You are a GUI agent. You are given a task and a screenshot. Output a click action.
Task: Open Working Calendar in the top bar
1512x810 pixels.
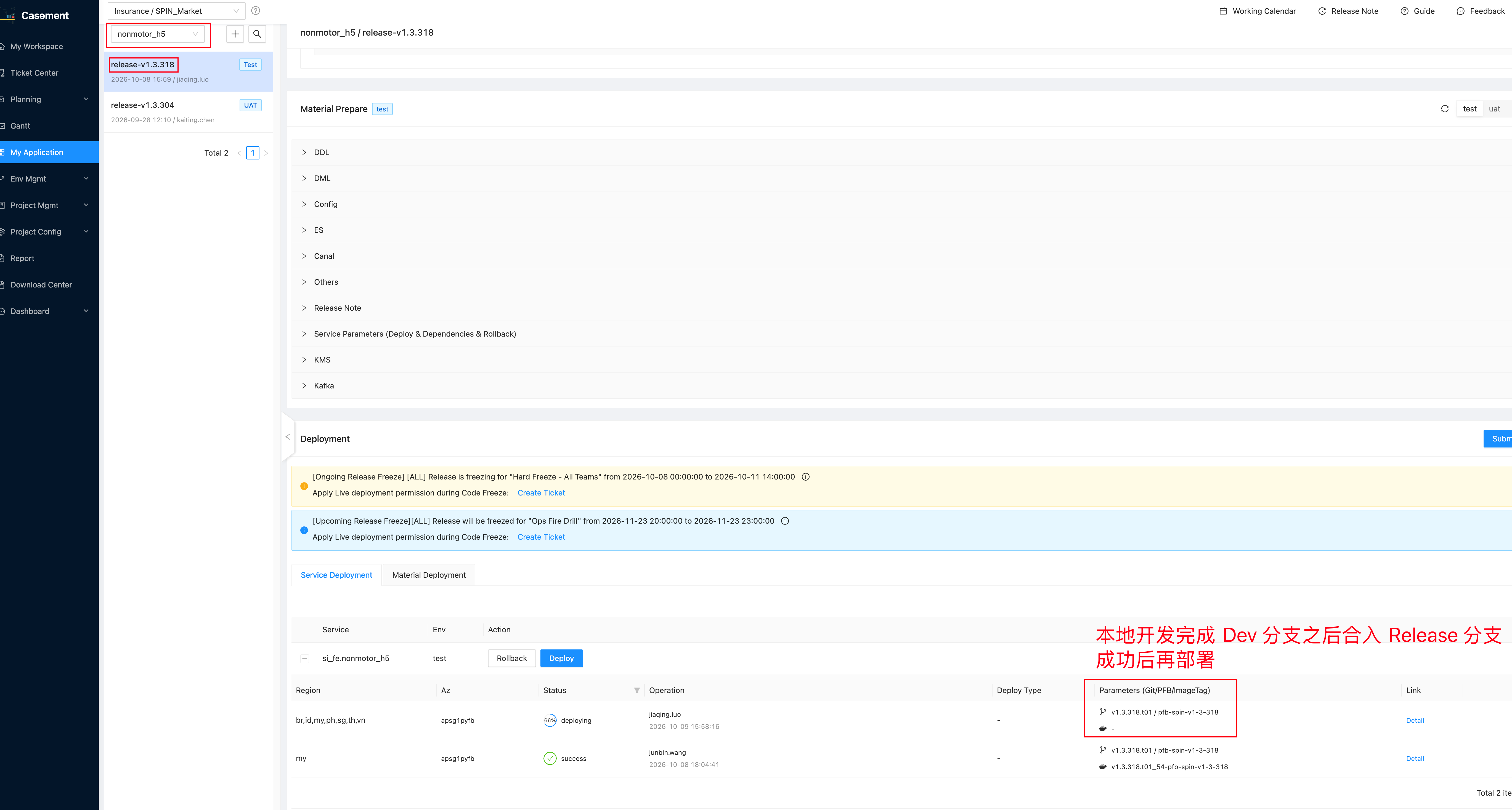[x=1257, y=11]
